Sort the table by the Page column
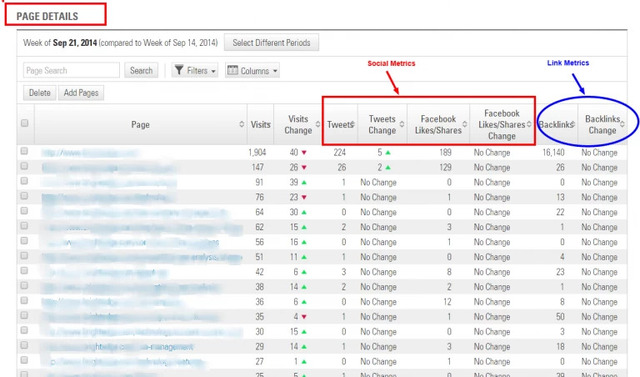640x377 pixels. tap(242, 124)
